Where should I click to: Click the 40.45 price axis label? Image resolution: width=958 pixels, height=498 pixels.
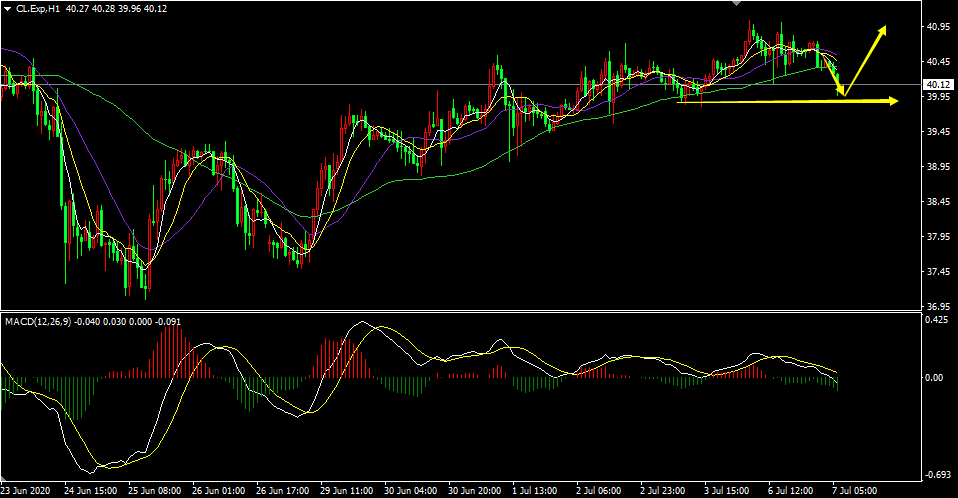pyautogui.click(x=938, y=61)
